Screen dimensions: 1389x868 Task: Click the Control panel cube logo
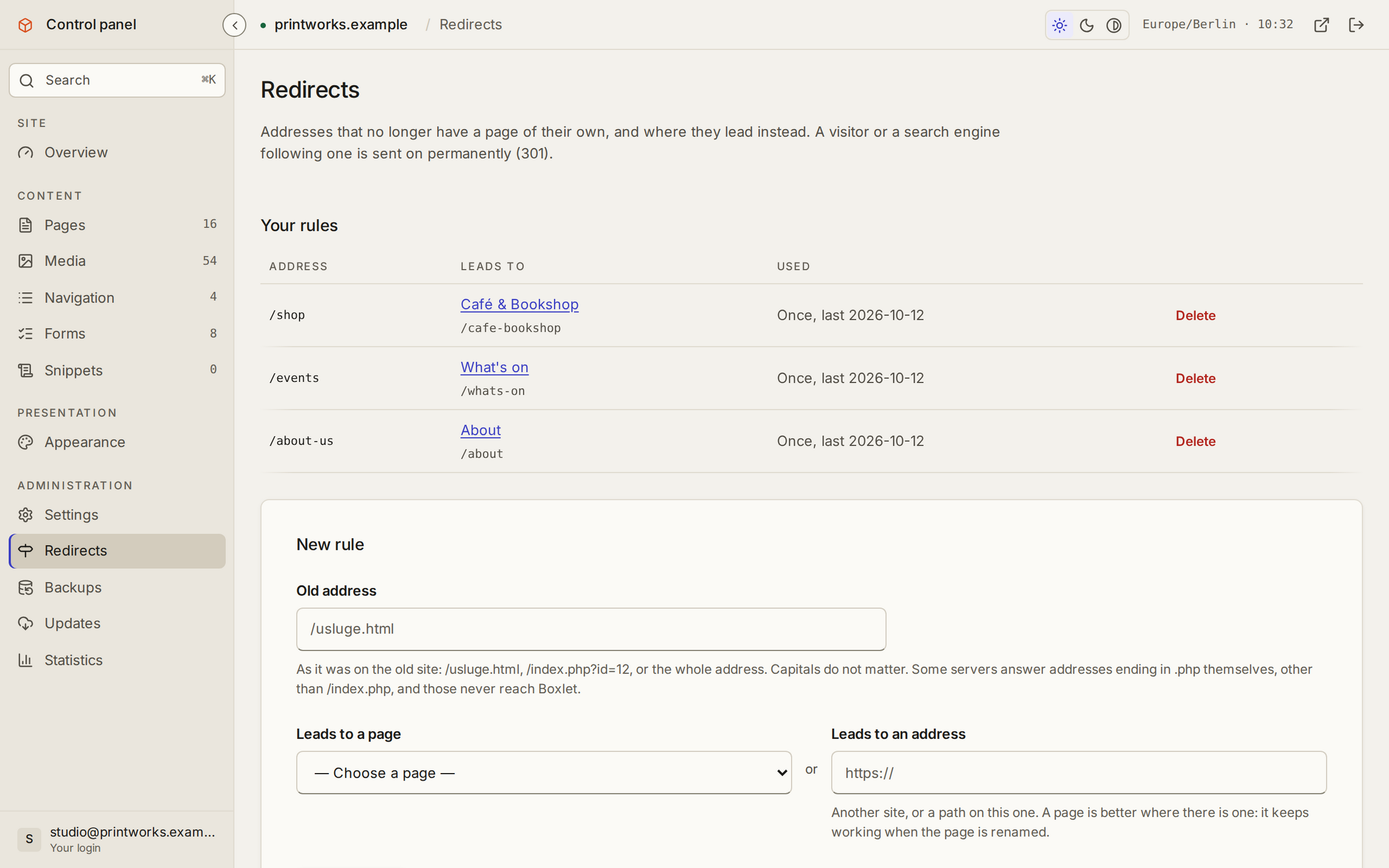pos(25,25)
